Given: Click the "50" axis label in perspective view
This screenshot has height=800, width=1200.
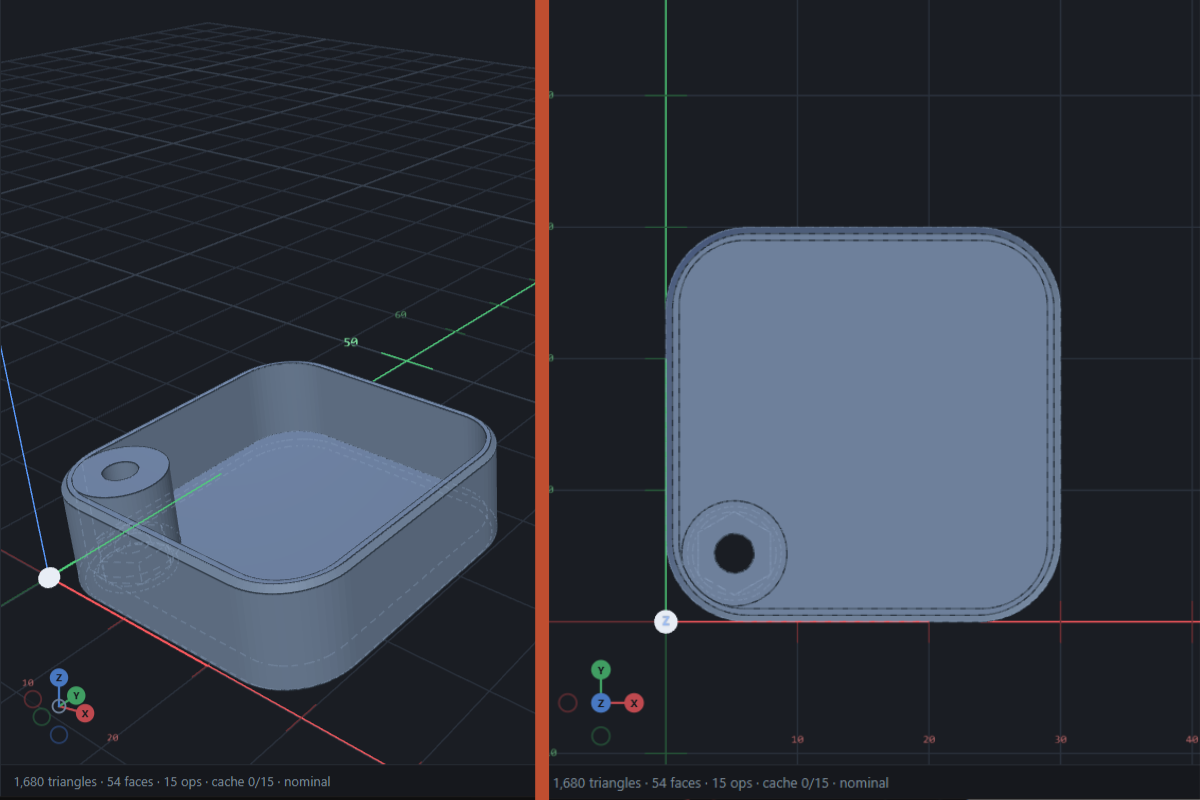Looking at the screenshot, I should [351, 342].
